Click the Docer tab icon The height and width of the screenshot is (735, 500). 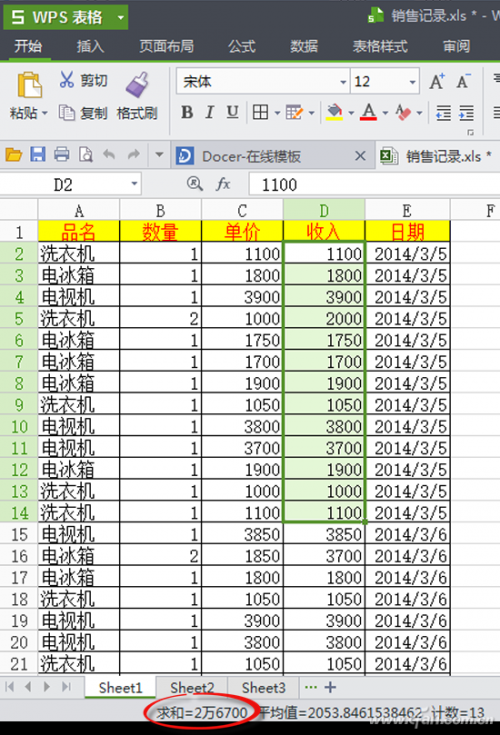tap(185, 156)
